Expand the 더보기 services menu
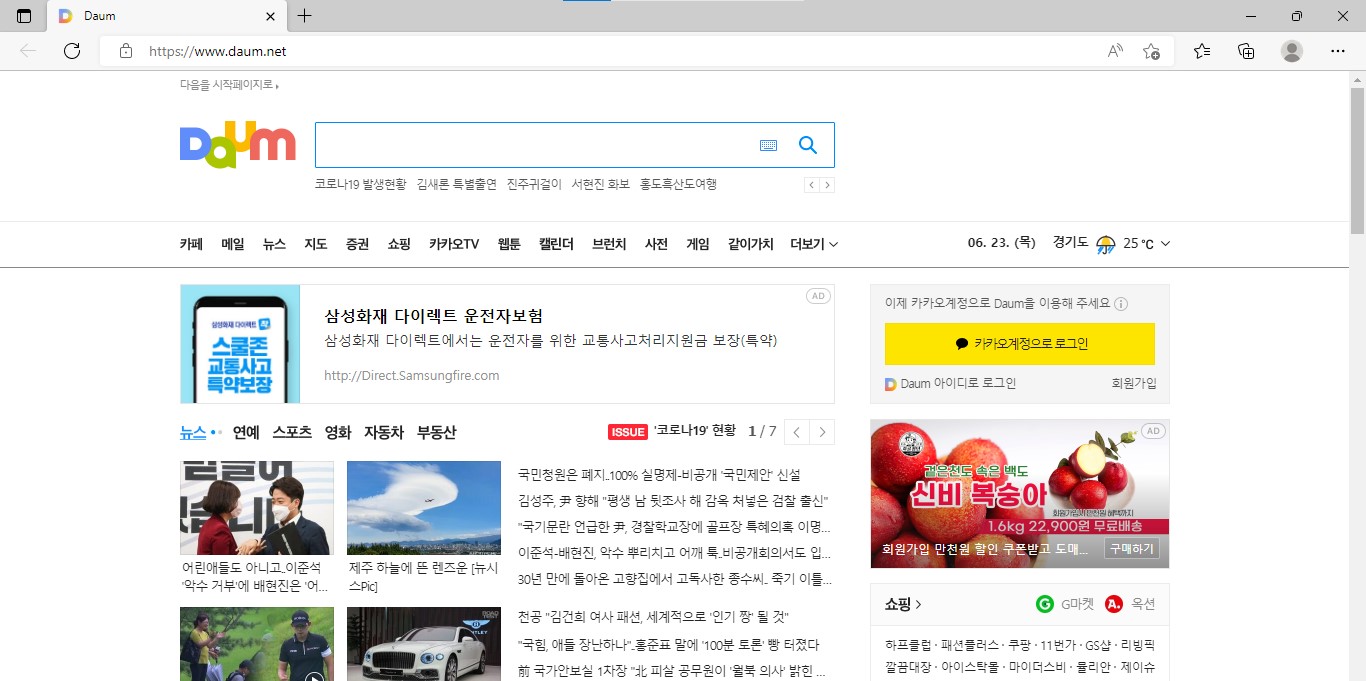1366x681 pixels. tap(814, 244)
